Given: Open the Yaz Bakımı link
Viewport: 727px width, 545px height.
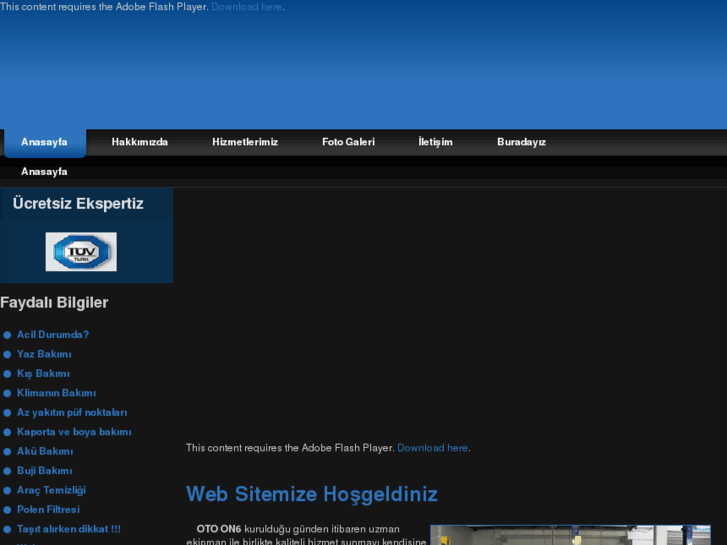Looking at the screenshot, I should tap(44, 354).
